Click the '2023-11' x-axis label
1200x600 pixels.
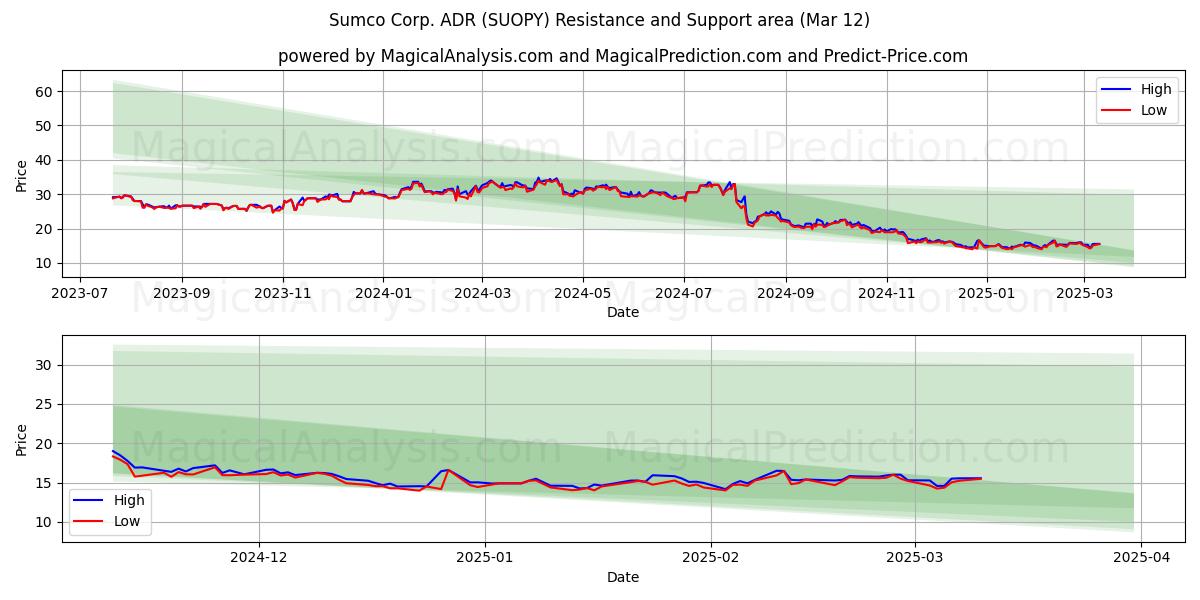coord(283,295)
